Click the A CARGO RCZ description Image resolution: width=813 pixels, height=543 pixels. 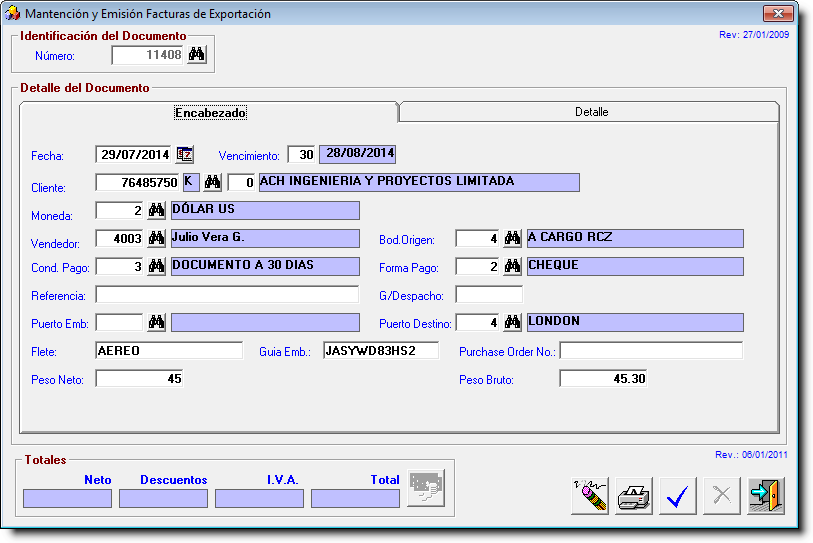[635, 238]
